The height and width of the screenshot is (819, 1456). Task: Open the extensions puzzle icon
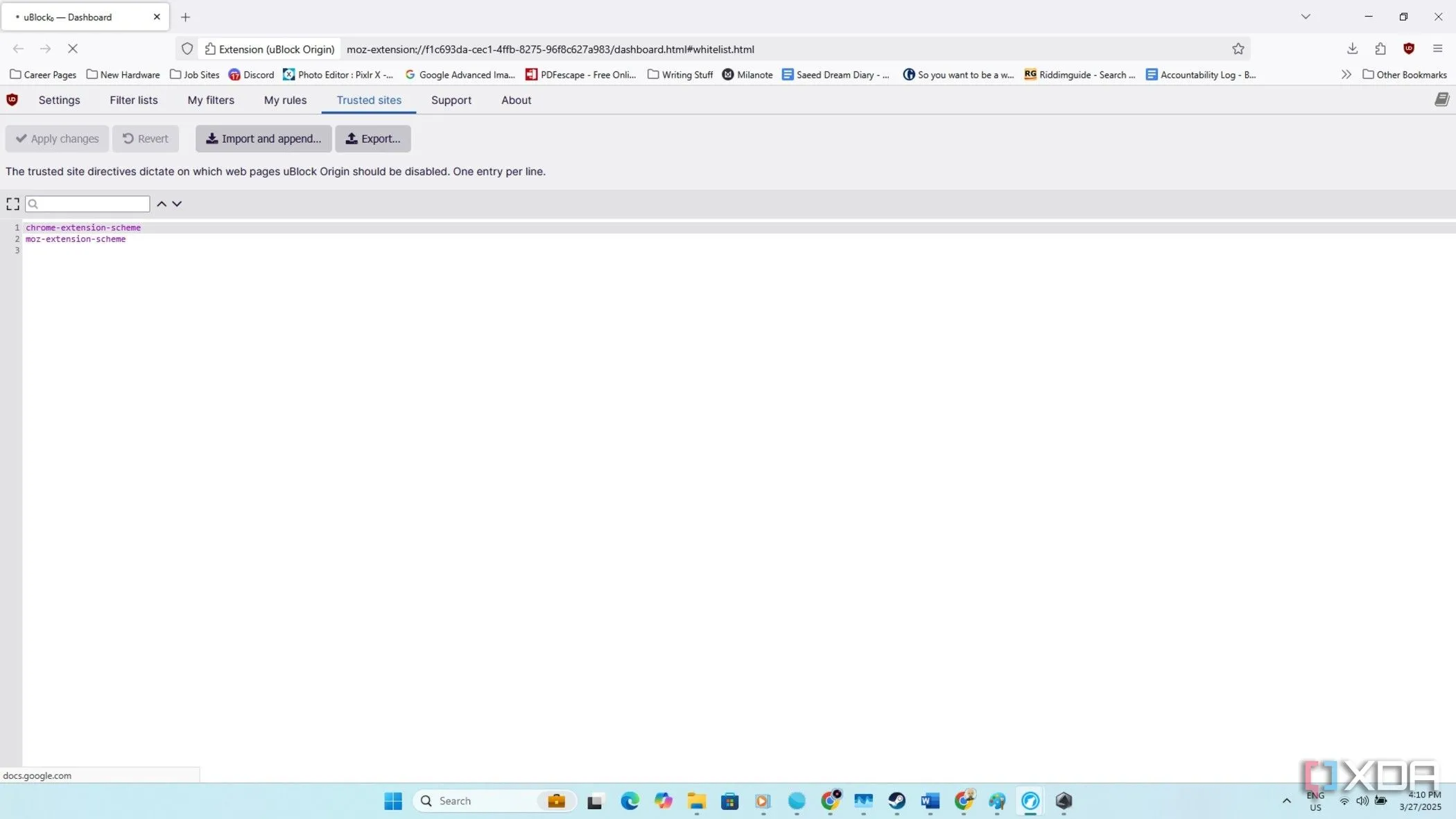pos(1380,49)
